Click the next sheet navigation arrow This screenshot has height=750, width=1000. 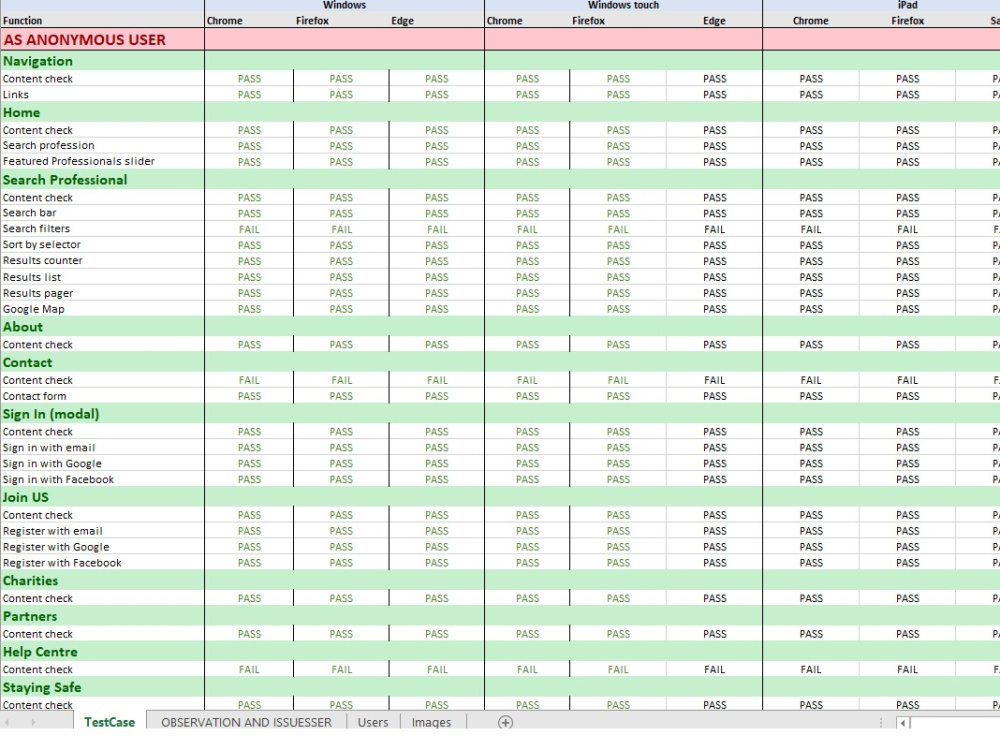coord(33,722)
